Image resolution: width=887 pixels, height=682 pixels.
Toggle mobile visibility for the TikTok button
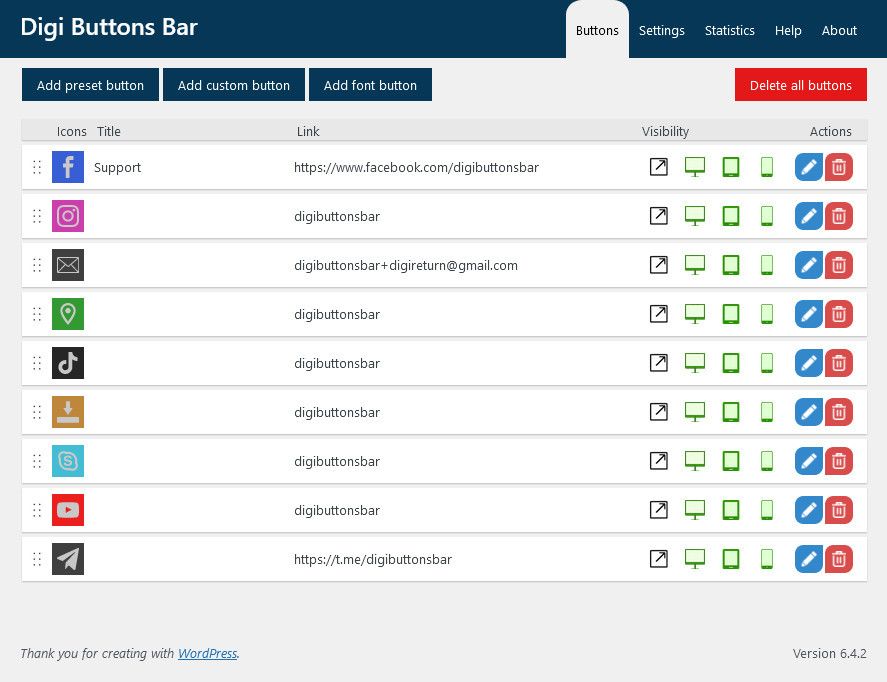coord(767,363)
